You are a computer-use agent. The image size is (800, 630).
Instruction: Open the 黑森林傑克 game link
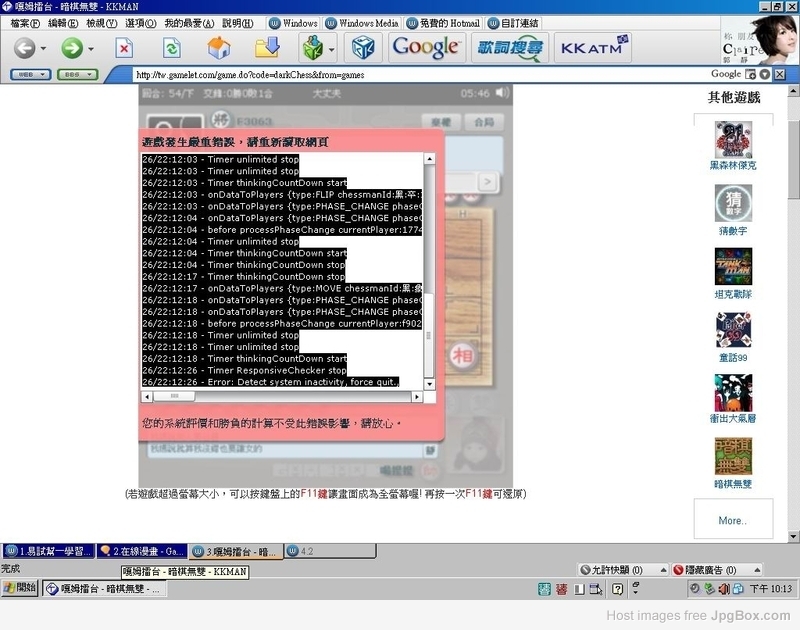click(733, 165)
